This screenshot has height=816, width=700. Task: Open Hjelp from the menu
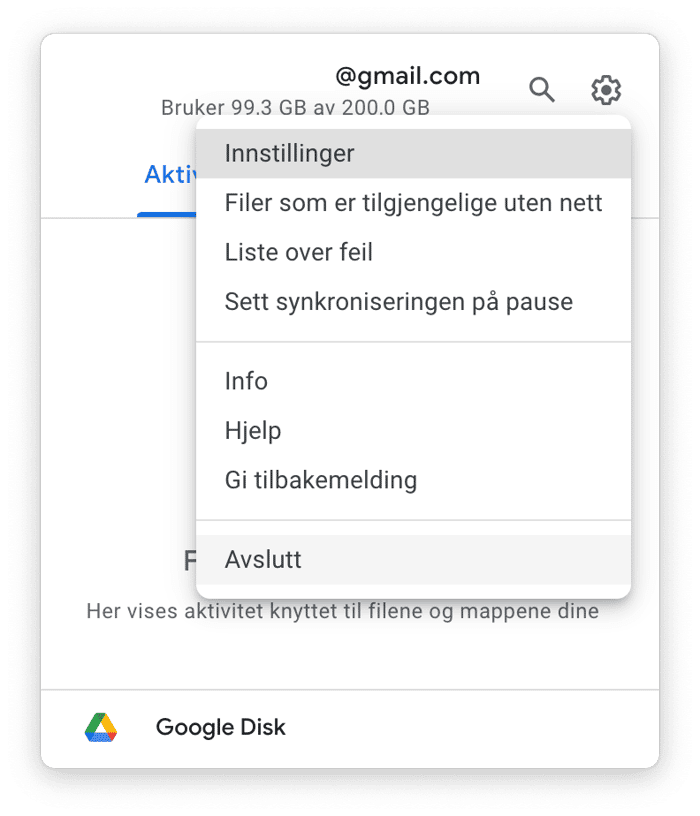413,430
